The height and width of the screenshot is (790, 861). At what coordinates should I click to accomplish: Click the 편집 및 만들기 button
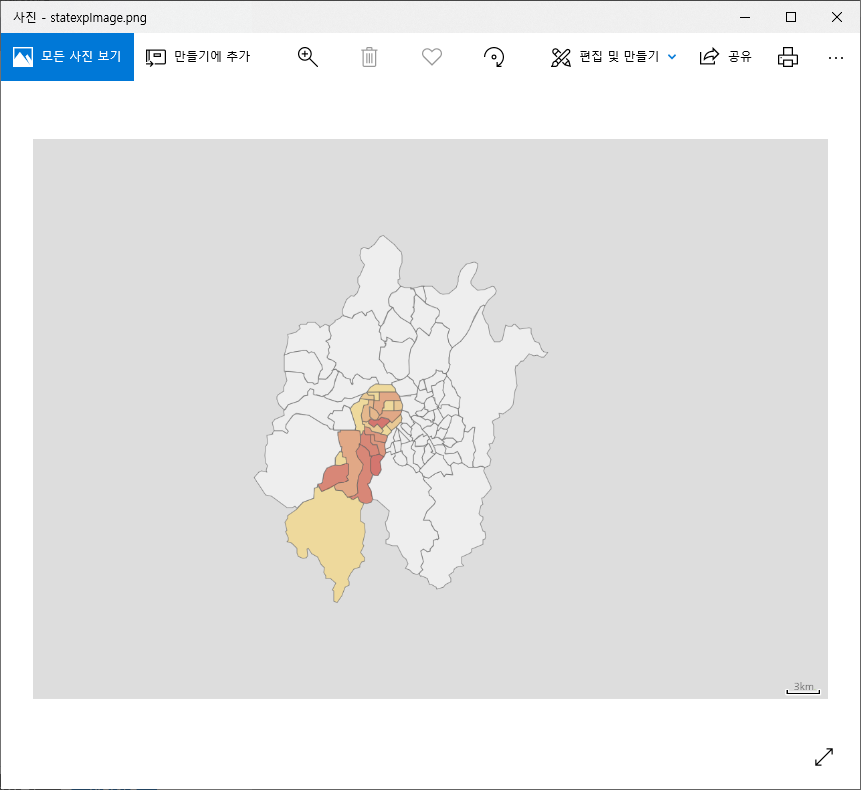click(613, 56)
